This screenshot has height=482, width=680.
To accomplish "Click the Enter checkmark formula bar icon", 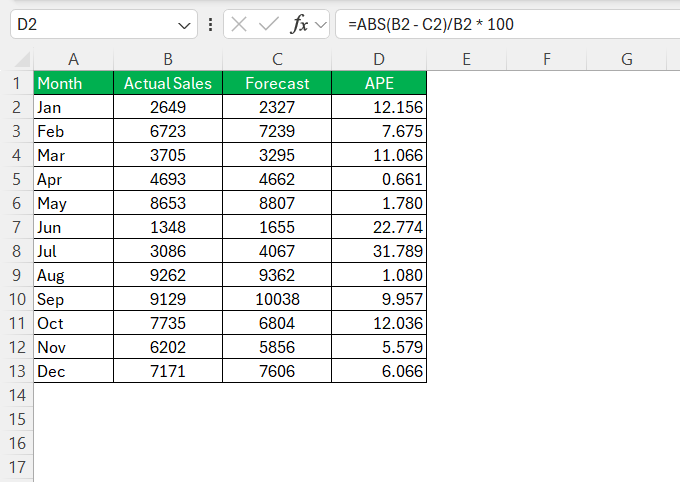I will (x=268, y=24).
